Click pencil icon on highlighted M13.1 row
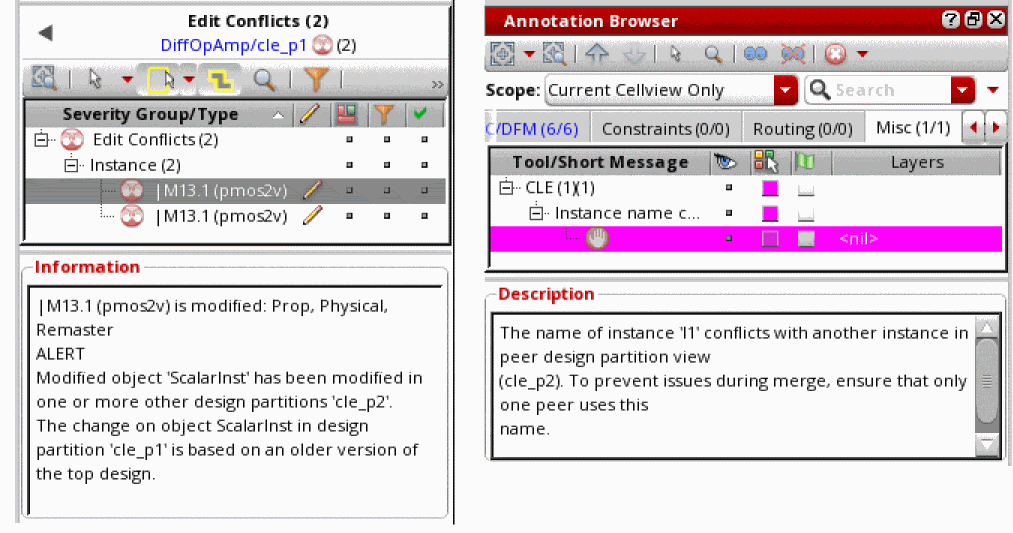 312,190
